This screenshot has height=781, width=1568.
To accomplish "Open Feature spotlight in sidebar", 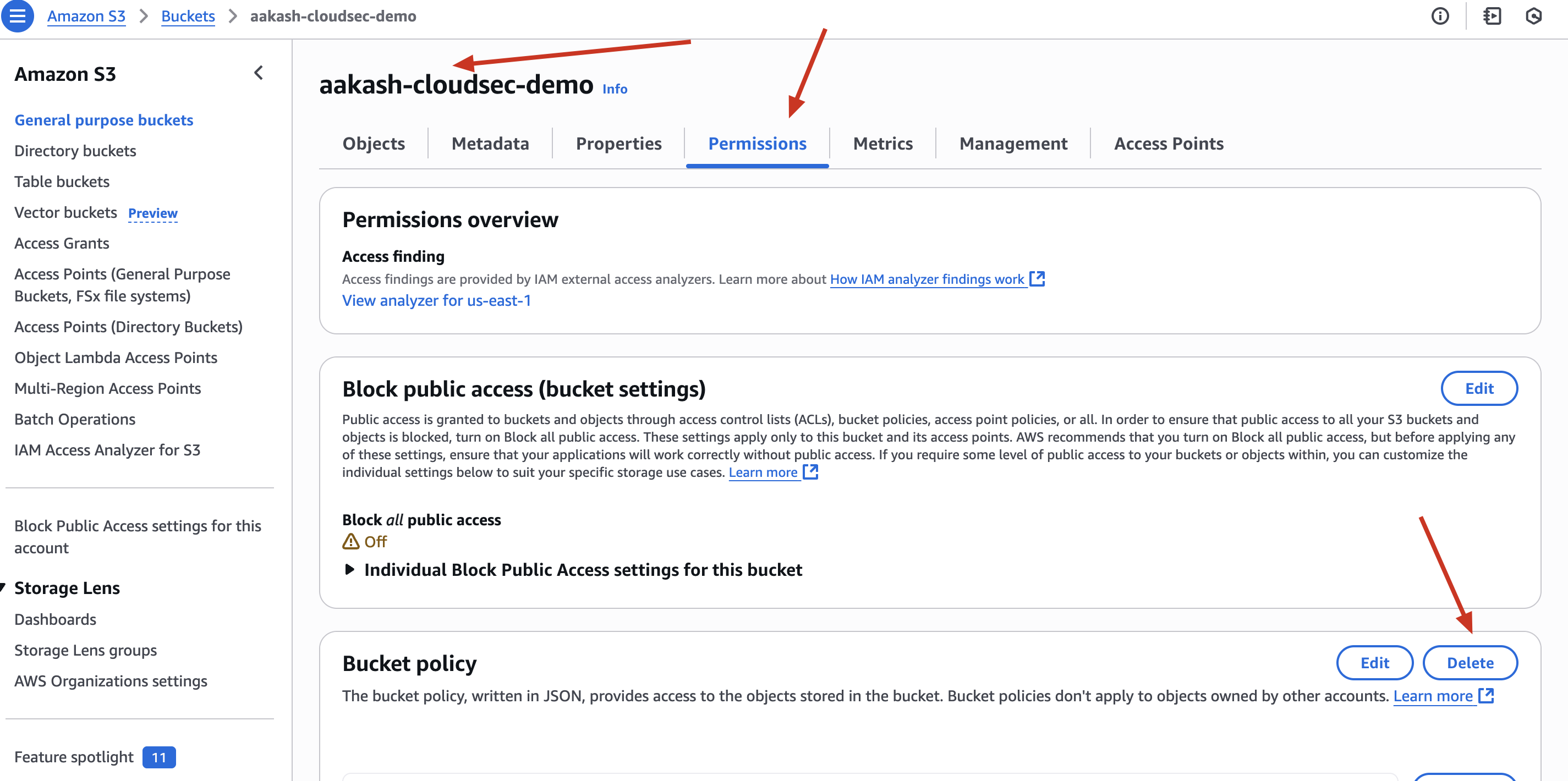I will tap(74, 757).
